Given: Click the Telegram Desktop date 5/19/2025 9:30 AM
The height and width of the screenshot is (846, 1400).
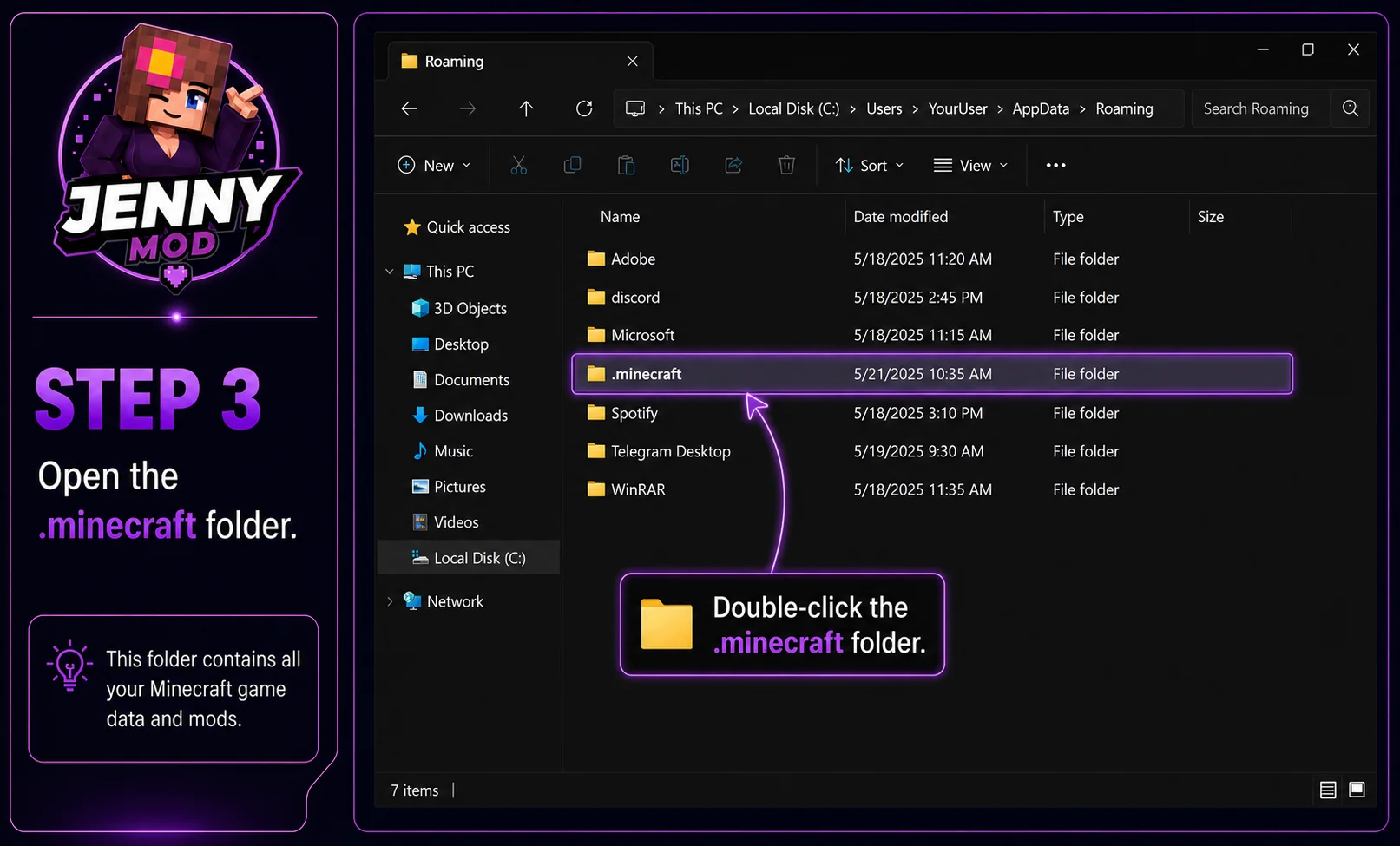Looking at the screenshot, I should [x=919, y=451].
